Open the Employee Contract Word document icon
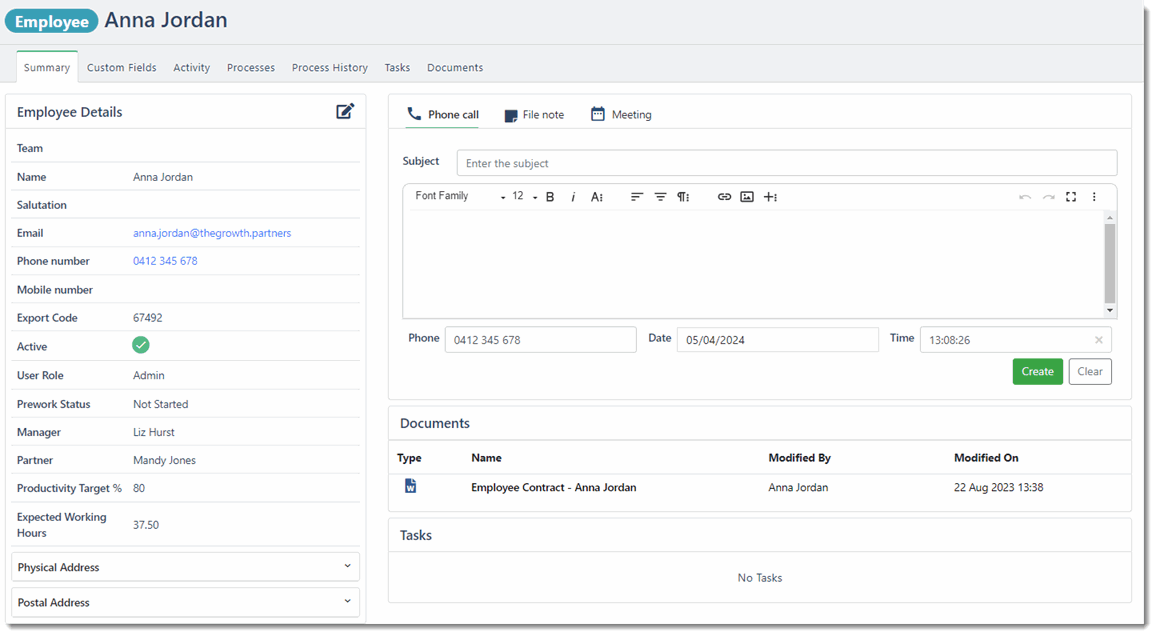The width and height of the screenshot is (1156, 636). click(410, 485)
